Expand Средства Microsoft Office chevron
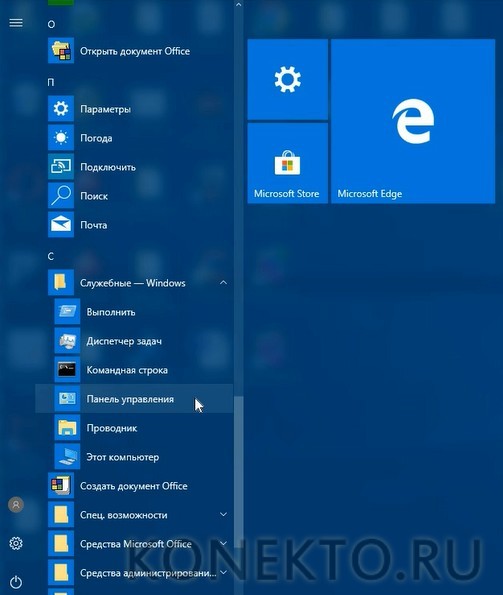503x595 pixels. coord(223,543)
